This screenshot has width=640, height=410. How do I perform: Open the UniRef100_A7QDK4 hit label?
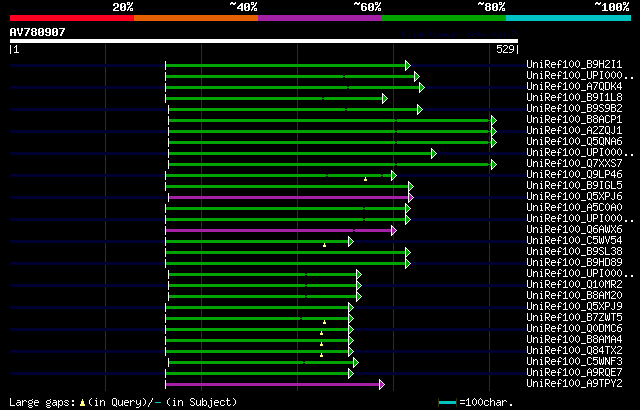click(574, 86)
